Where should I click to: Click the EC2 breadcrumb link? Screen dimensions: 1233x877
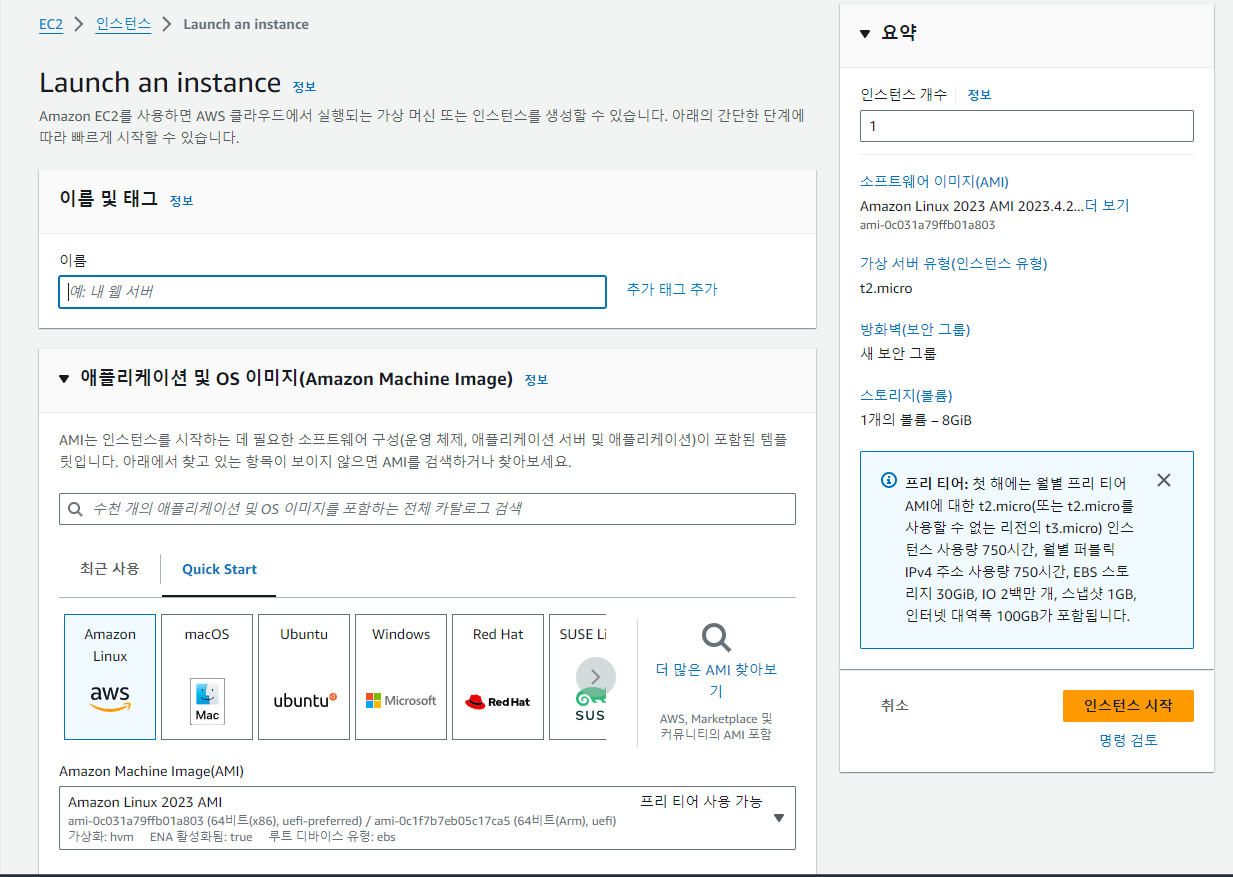tap(51, 24)
